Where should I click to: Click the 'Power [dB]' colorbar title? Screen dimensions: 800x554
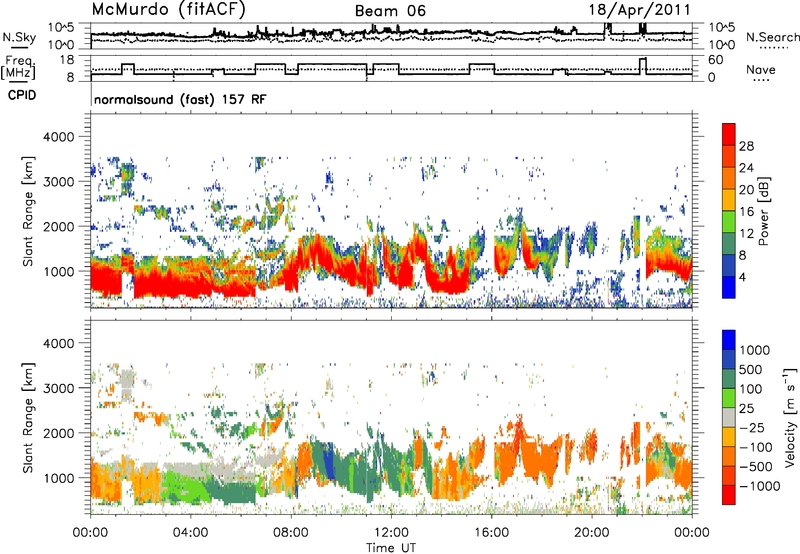pyautogui.click(x=763, y=211)
